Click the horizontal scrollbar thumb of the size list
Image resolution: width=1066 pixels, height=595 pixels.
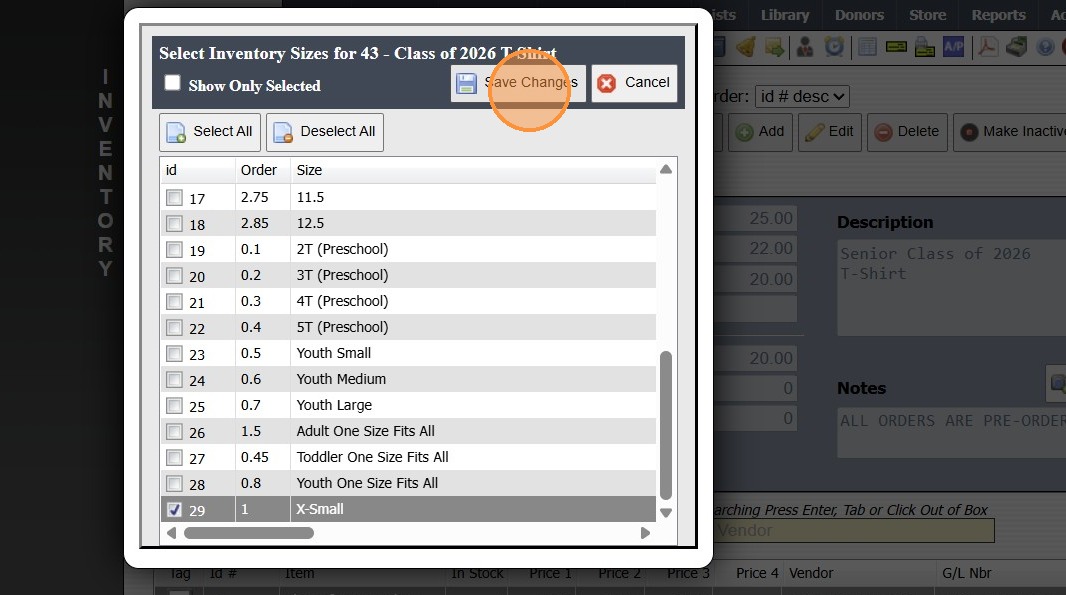click(x=249, y=533)
